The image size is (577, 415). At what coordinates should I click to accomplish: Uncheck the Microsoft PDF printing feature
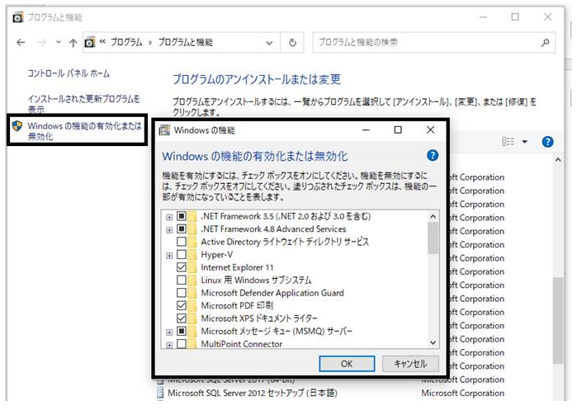[181, 305]
